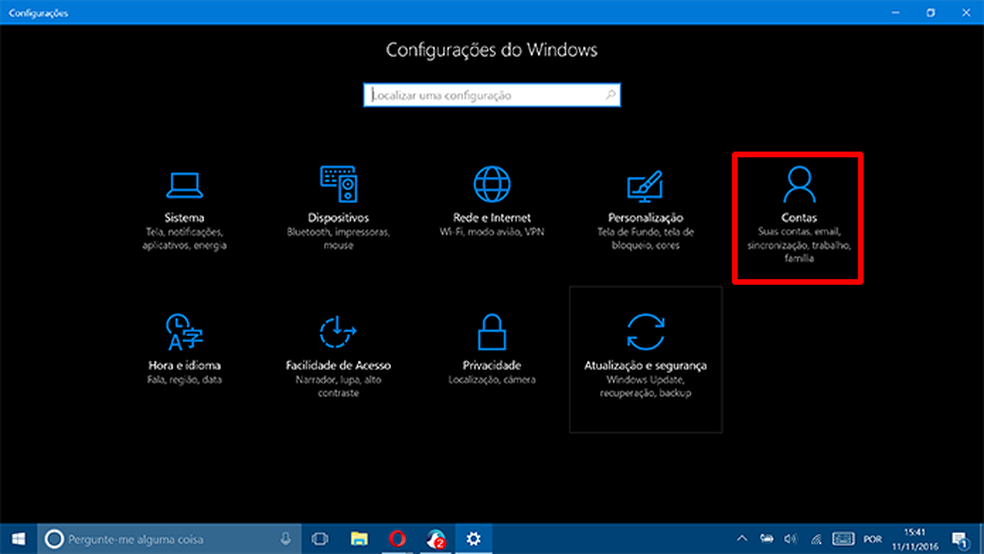Open the touch keyboard from the tray
The width and height of the screenshot is (984, 554).
[843, 538]
